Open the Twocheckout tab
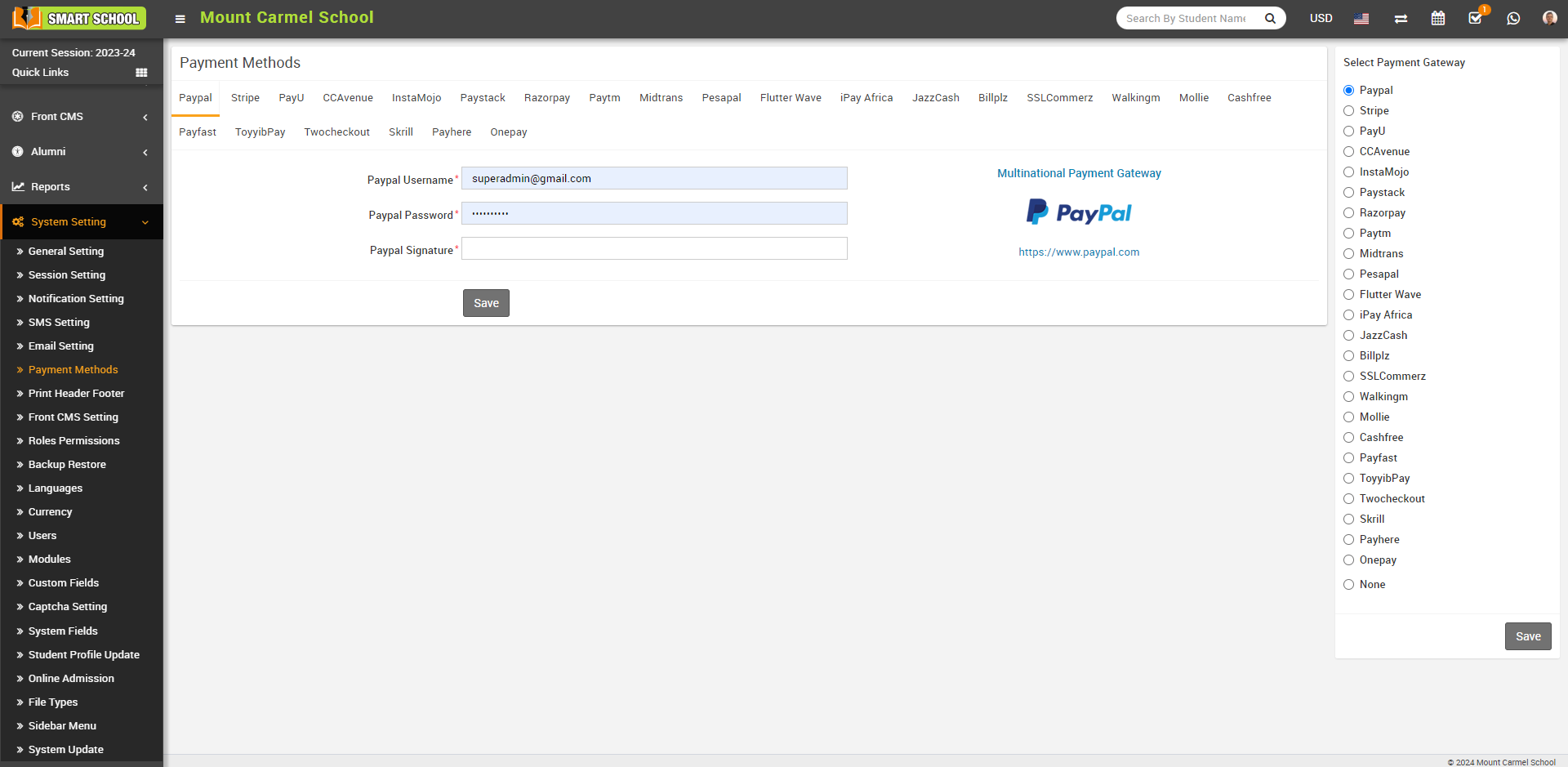The width and height of the screenshot is (1568, 767). [336, 132]
